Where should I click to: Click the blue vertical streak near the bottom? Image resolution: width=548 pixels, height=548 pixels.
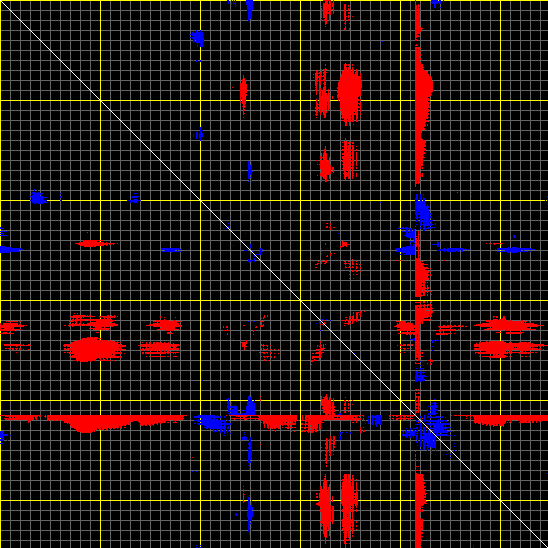tap(250, 514)
